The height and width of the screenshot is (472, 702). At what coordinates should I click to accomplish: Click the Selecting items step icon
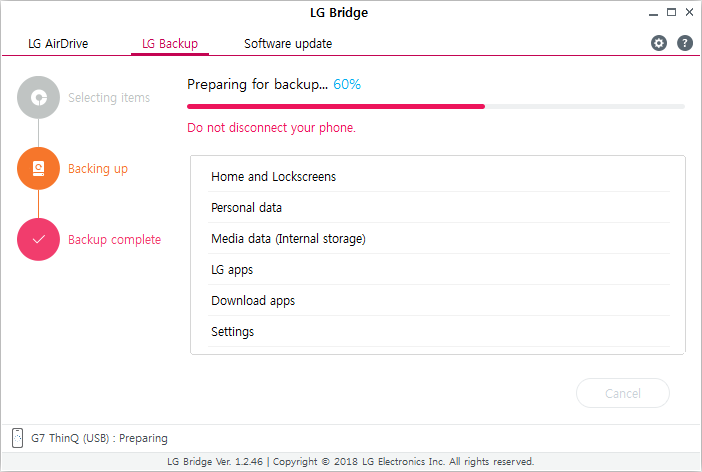click(39, 98)
